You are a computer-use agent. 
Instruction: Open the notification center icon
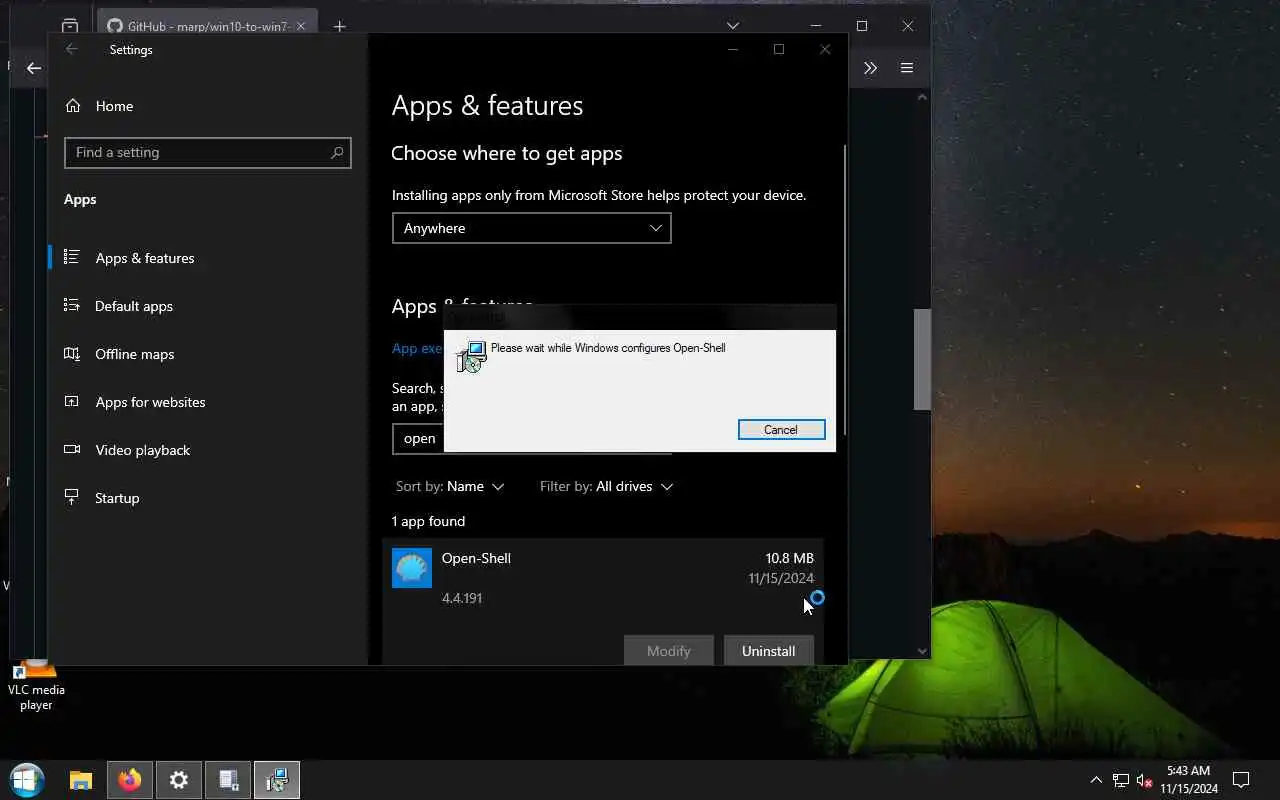pos(1241,780)
